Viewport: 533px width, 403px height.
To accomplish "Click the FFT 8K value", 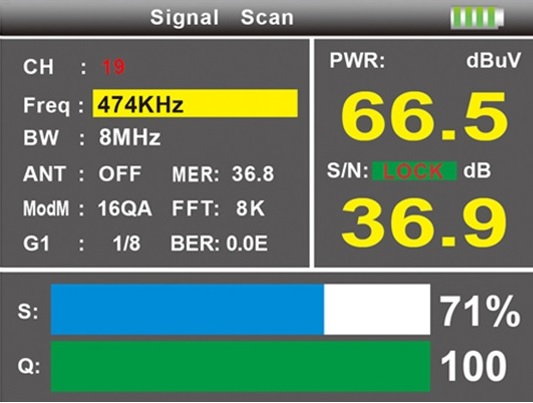I will pos(218,208).
